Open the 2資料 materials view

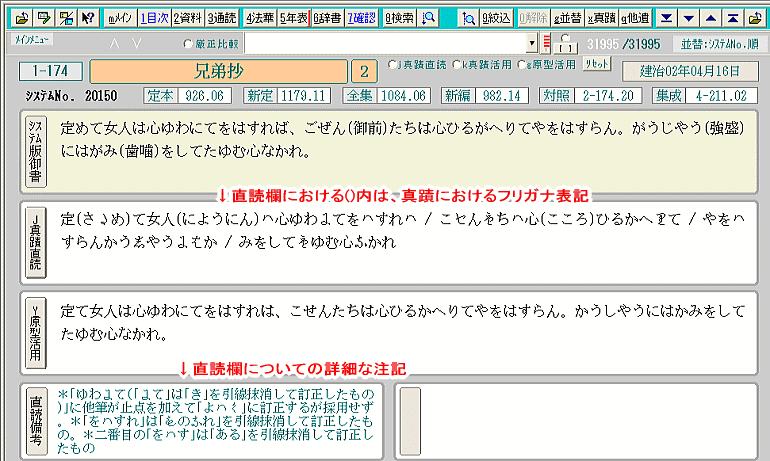pyautogui.click(x=188, y=18)
